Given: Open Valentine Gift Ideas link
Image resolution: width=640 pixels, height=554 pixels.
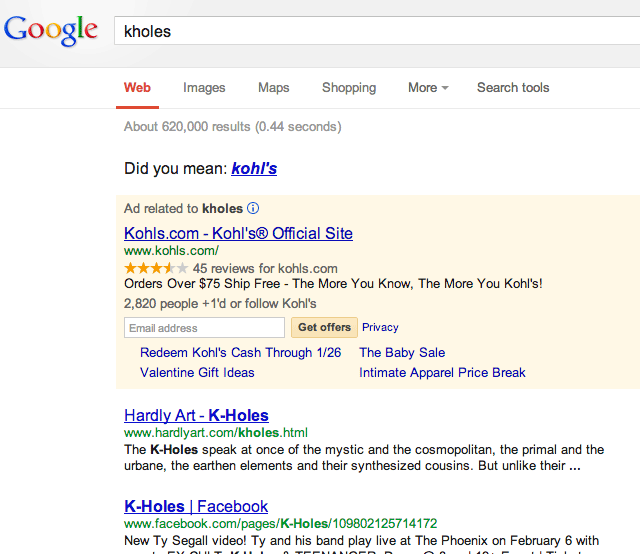Looking at the screenshot, I should tap(197, 372).
